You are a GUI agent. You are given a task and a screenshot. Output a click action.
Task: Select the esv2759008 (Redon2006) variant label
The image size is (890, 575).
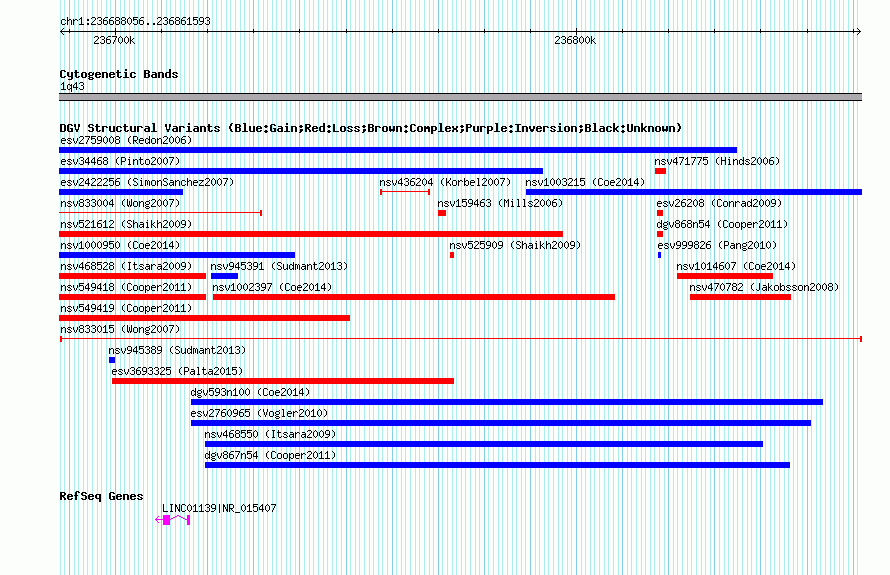[126, 140]
